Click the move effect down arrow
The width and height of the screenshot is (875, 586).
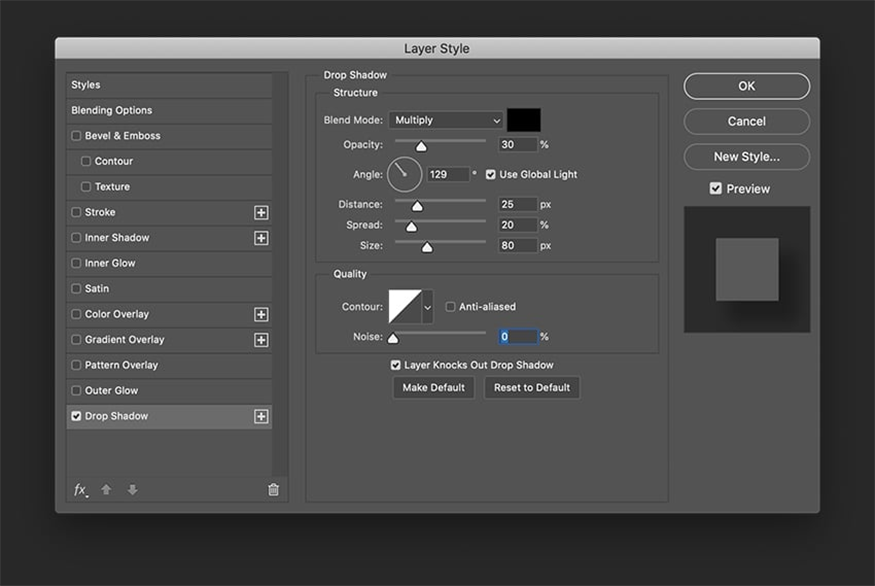pyautogui.click(x=132, y=490)
